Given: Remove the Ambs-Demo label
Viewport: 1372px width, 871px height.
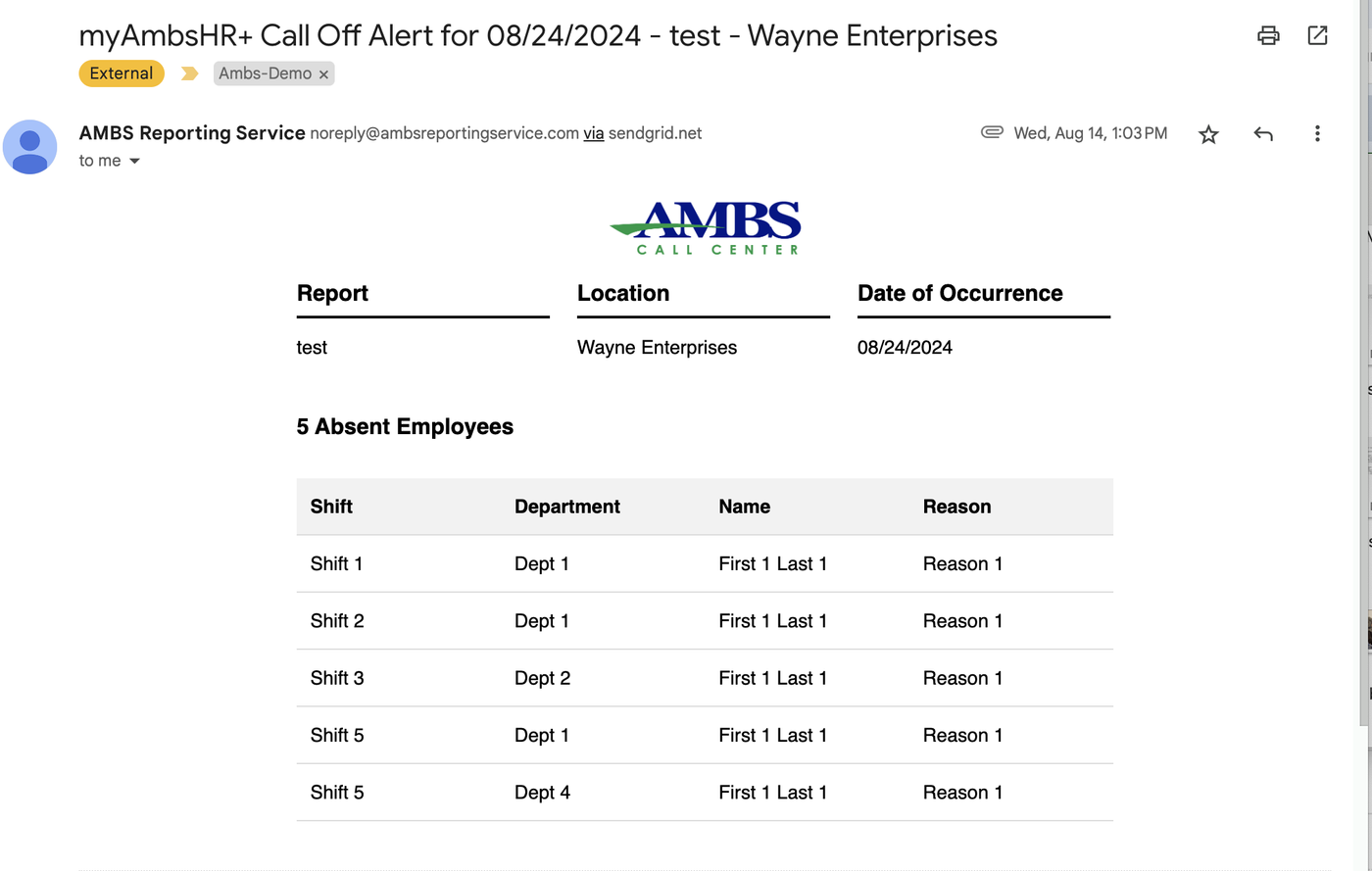Looking at the screenshot, I should [323, 73].
